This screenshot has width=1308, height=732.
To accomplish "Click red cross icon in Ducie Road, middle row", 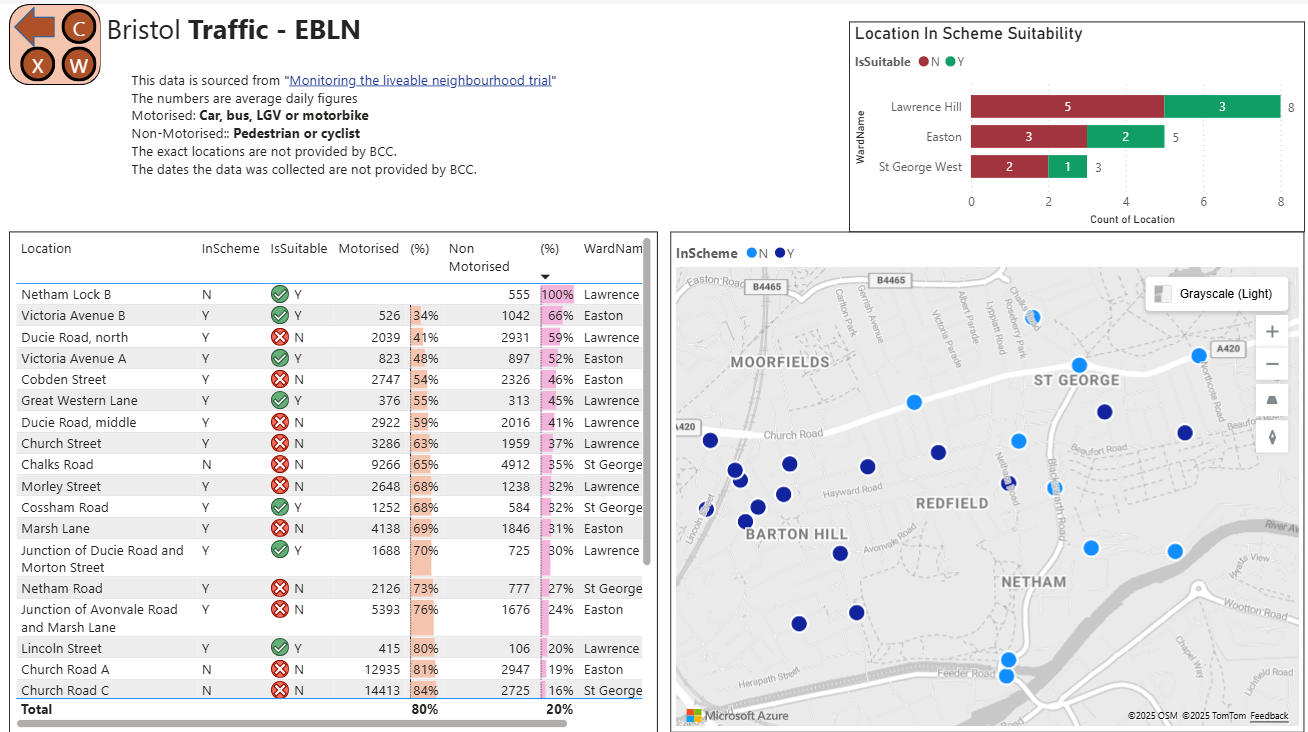I will pyautogui.click(x=279, y=422).
